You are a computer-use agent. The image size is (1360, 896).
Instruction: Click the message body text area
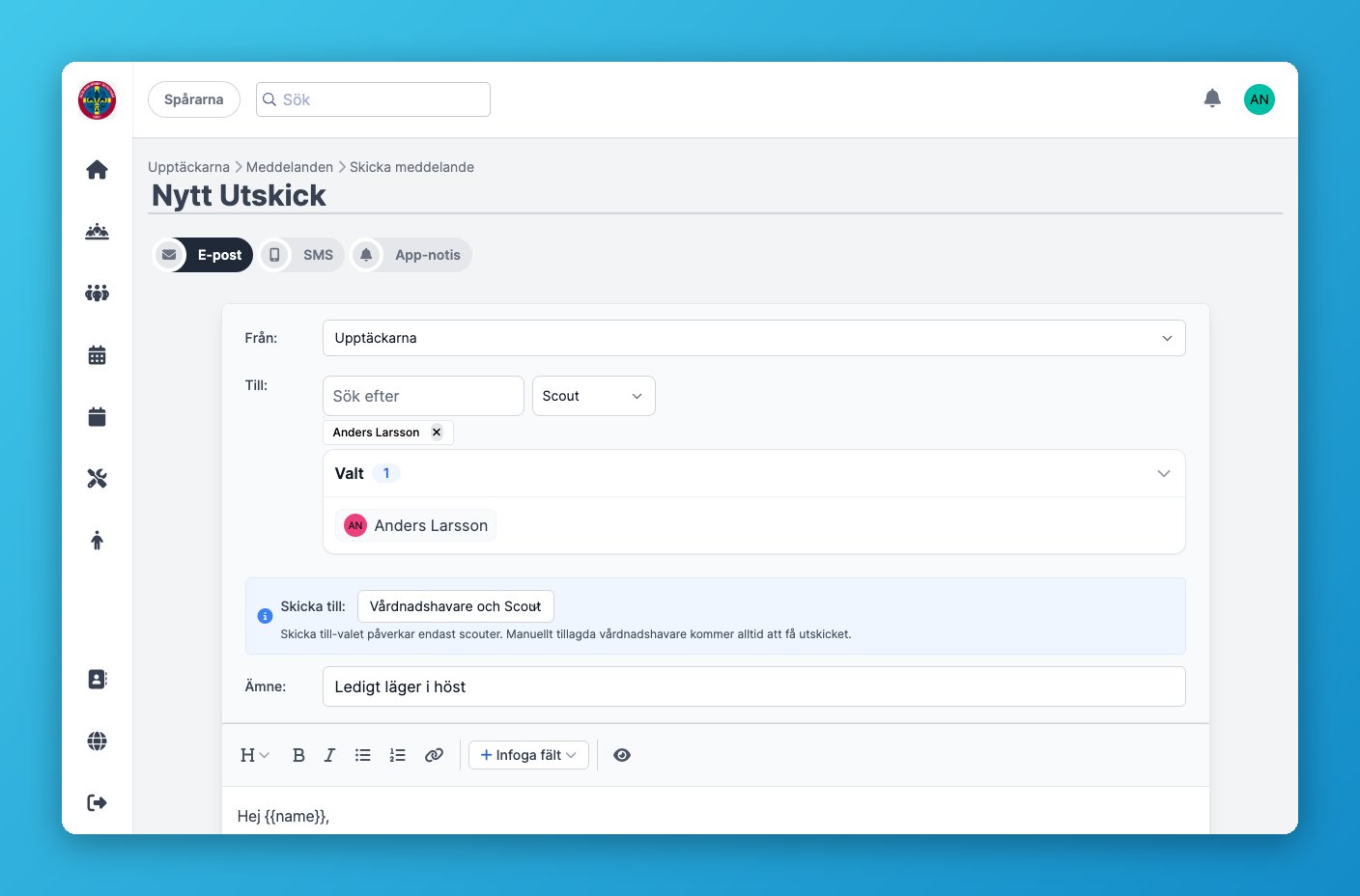[x=716, y=811]
